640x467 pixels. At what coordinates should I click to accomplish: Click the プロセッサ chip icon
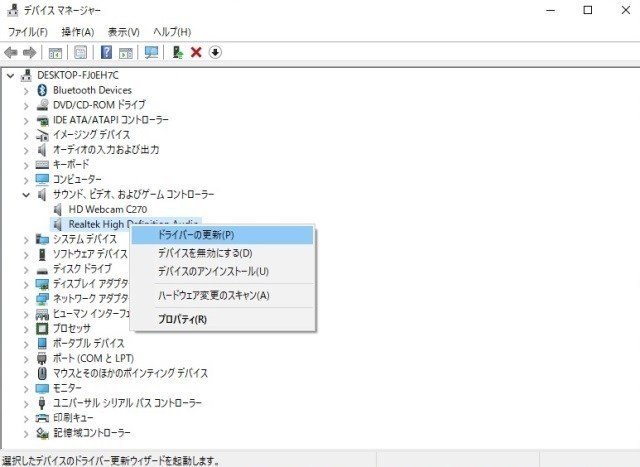coord(42,328)
